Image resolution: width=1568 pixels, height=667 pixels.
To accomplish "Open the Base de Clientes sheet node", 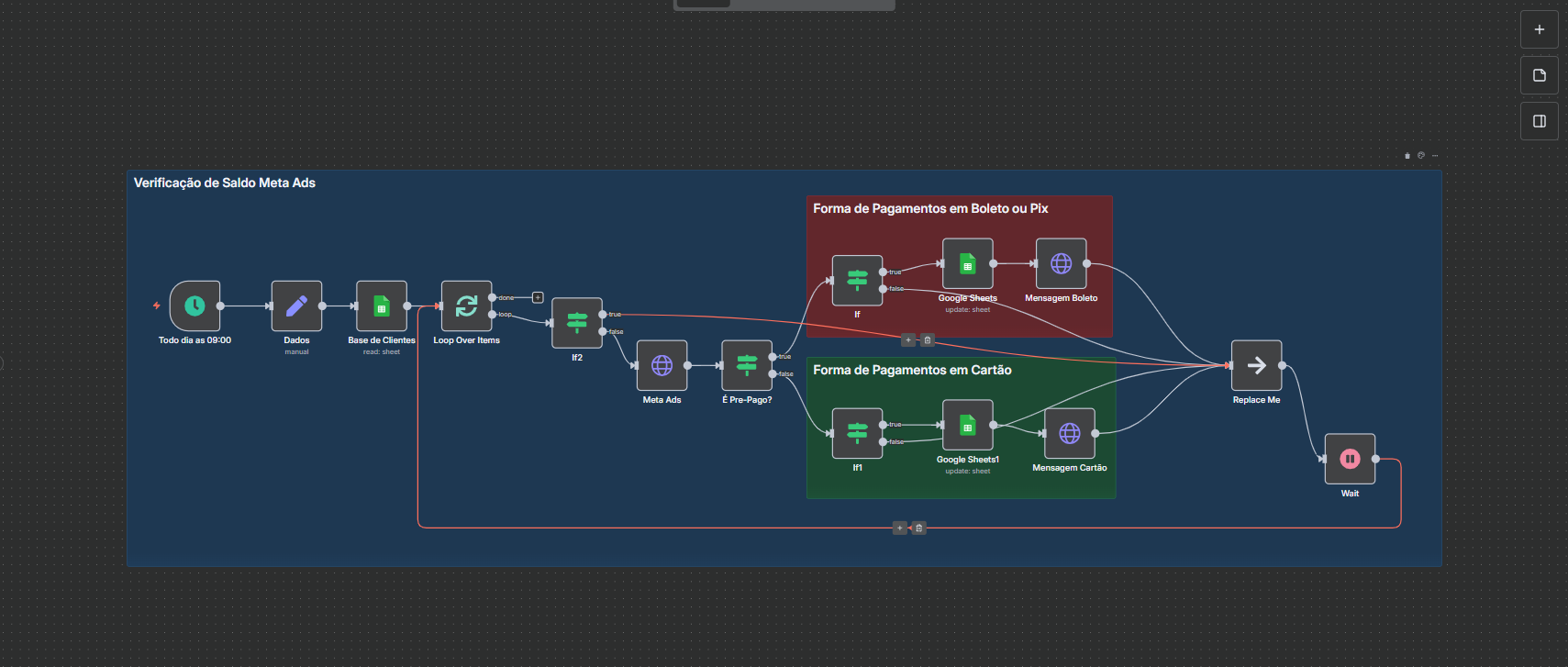I will click(x=381, y=306).
